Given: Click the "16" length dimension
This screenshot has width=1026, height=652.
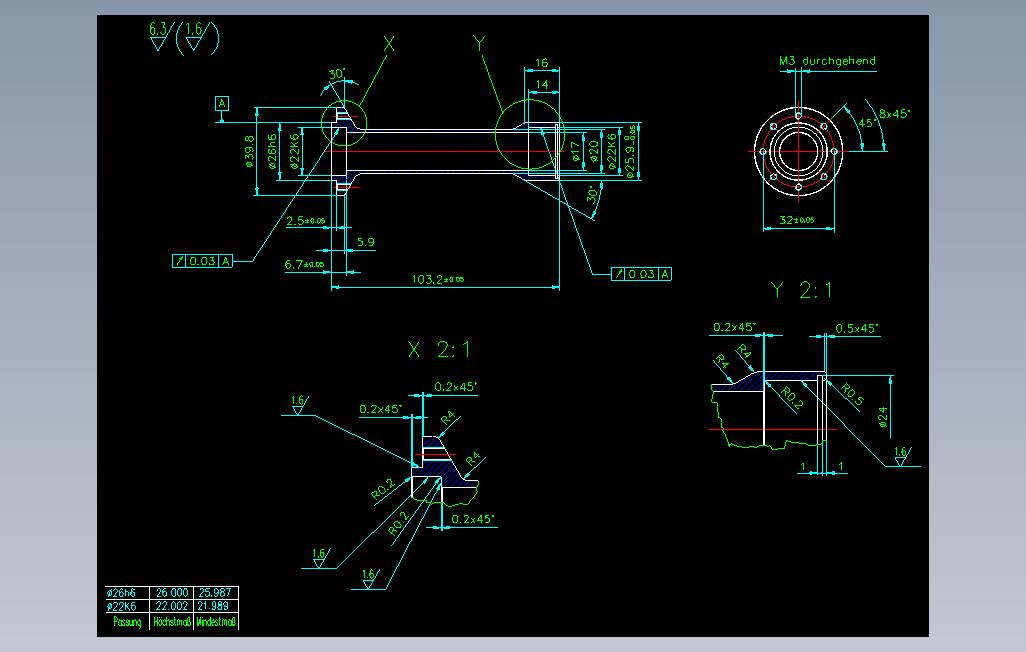Looking at the screenshot, I should [542, 63].
